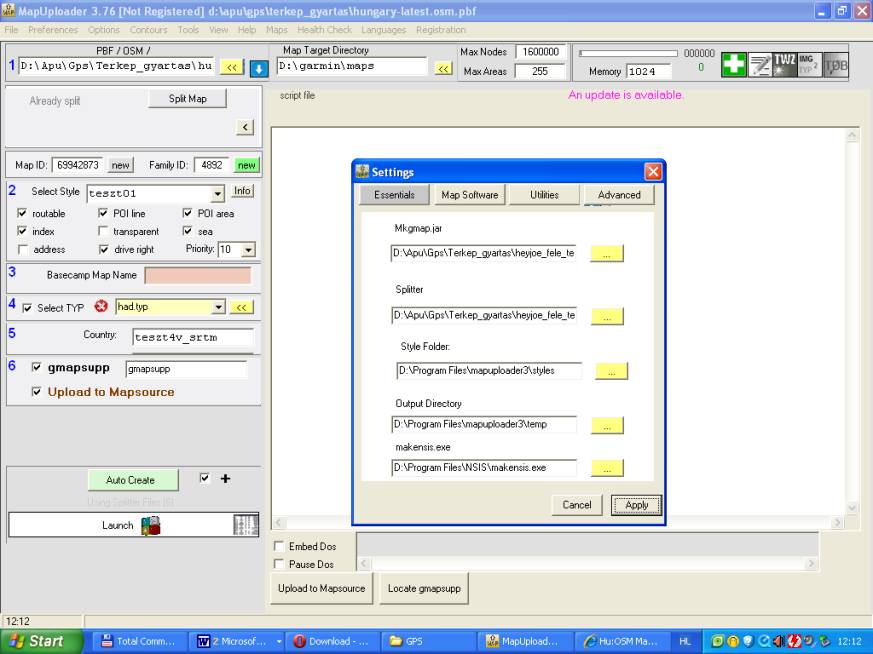Uncheck the routable checkbox
The width and height of the screenshot is (873, 654).
coord(23,214)
